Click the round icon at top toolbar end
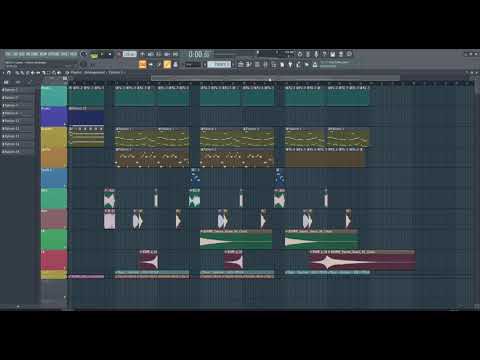The height and width of the screenshot is (360, 480). 349,54
